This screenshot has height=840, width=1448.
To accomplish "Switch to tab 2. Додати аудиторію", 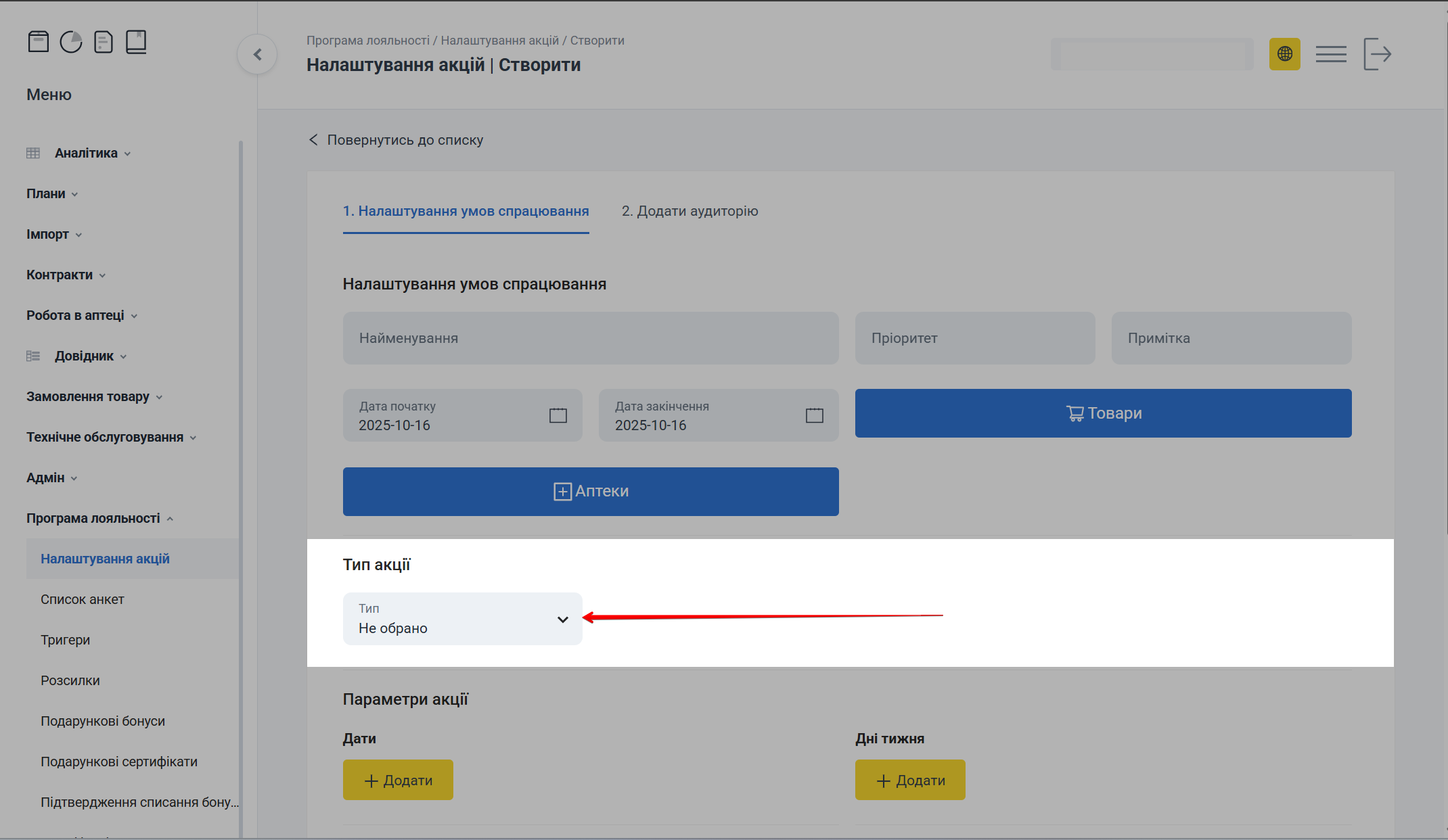I will coord(689,211).
